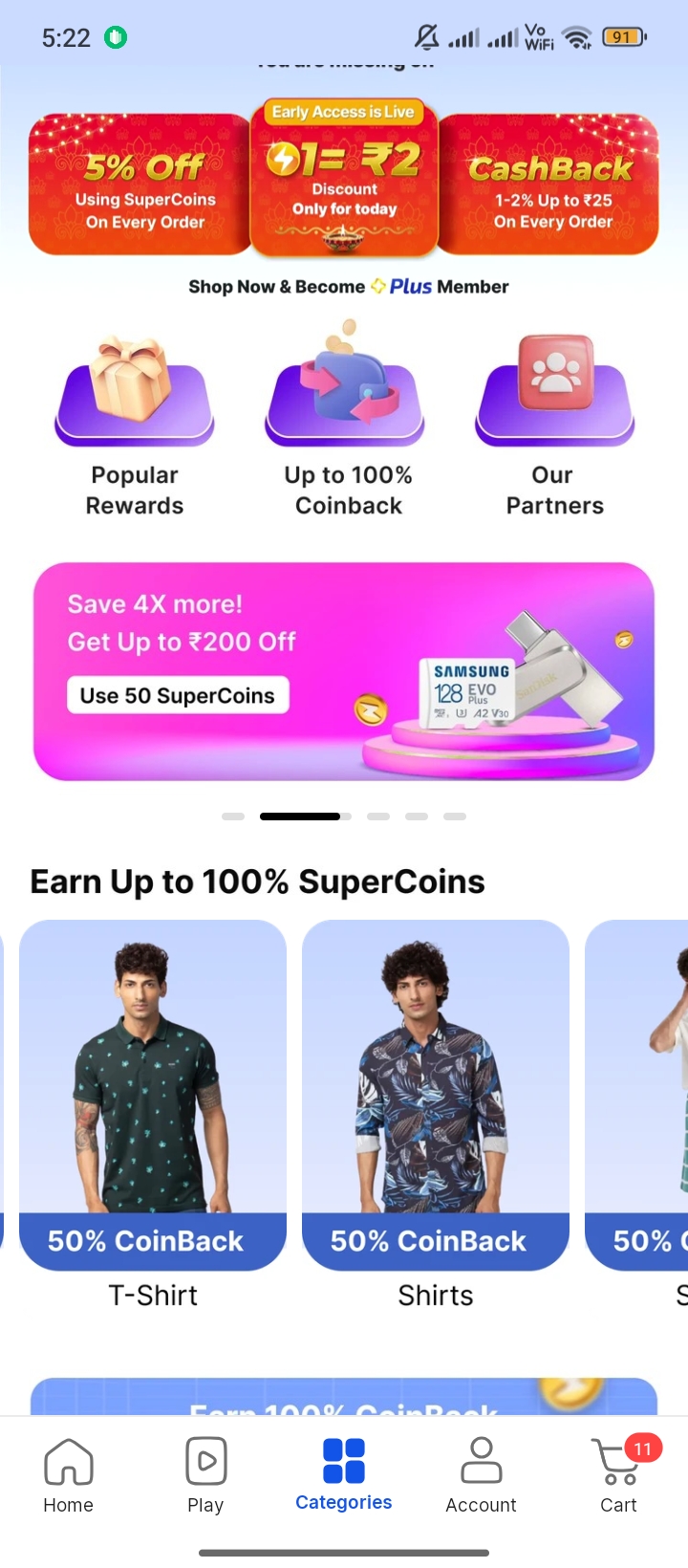
Task: Click Use 50 SuperCoins button
Action: (178, 695)
